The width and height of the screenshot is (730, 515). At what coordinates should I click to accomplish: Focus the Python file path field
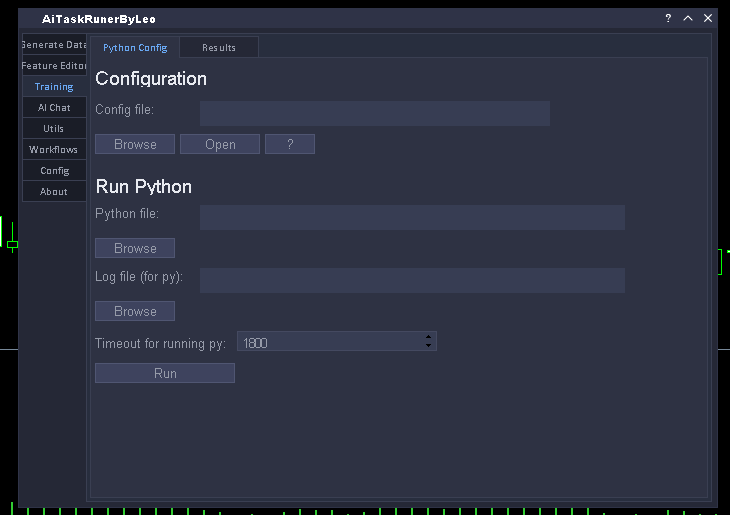[x=412, y=217]
